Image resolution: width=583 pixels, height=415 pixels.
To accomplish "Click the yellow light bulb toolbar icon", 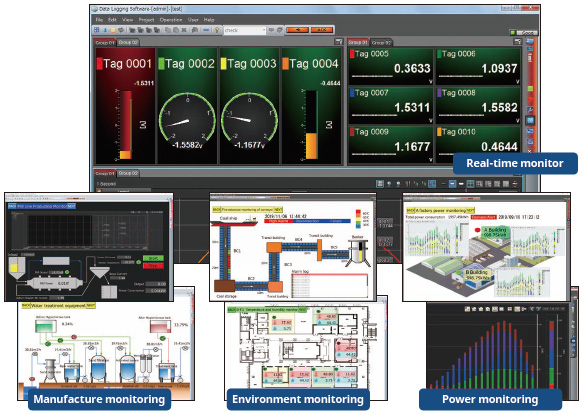I will click(217, 30).
